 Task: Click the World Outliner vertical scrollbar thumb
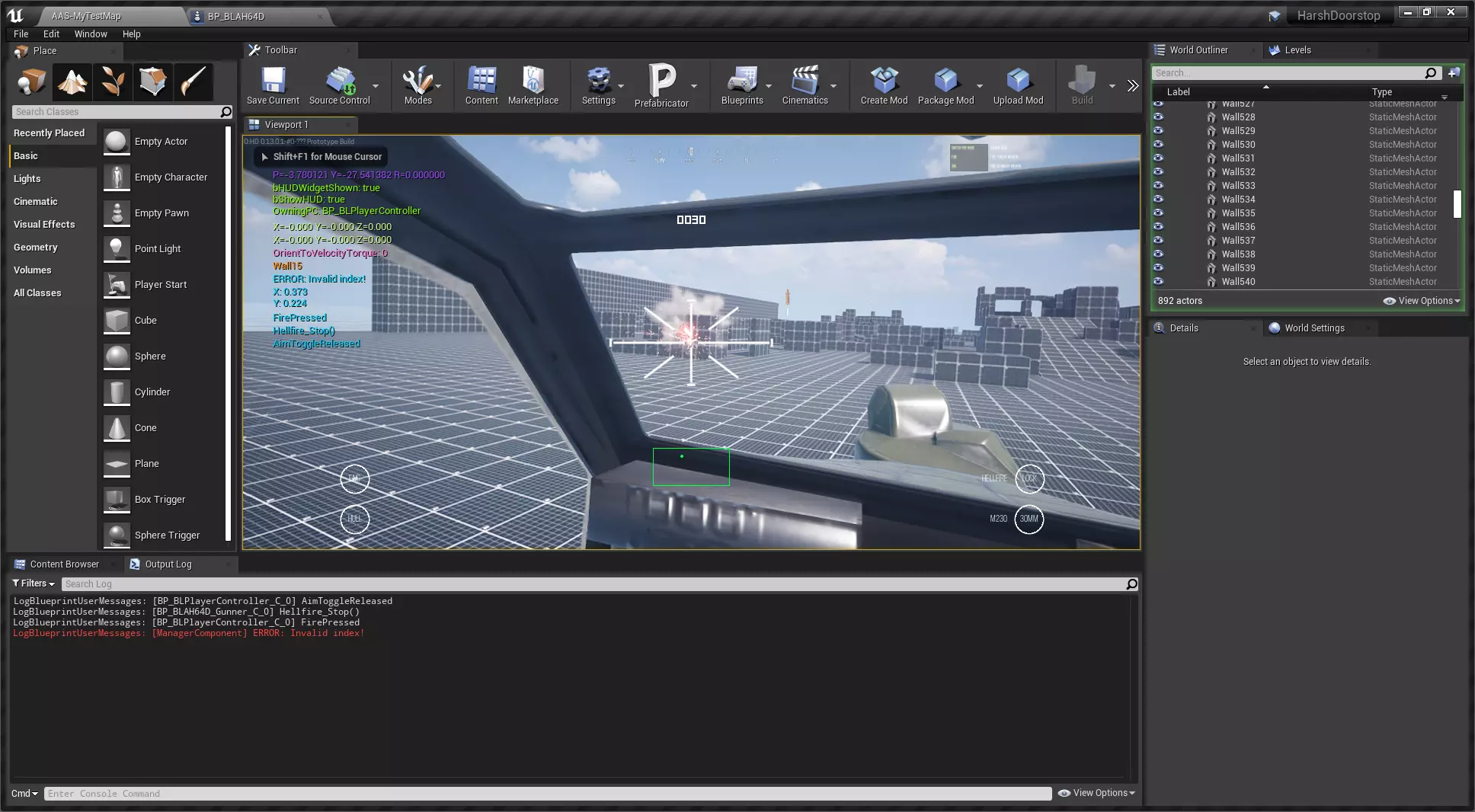click(x=1457, y=203)
